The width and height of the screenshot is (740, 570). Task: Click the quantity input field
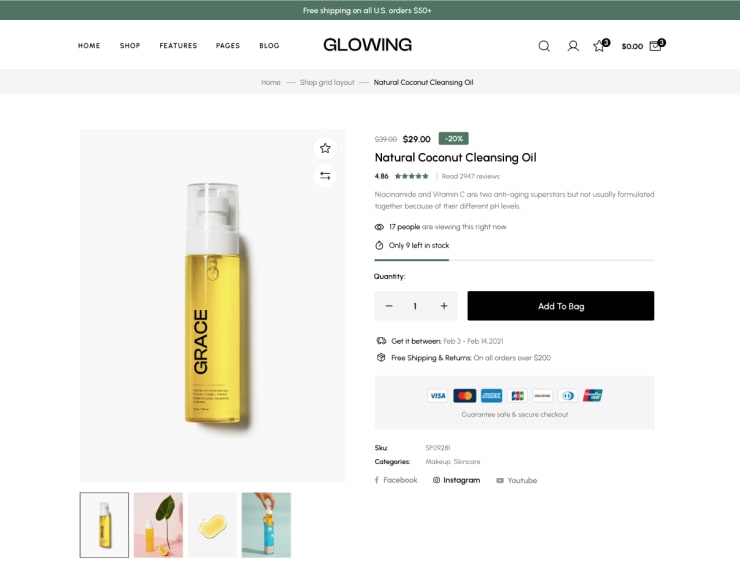[x=415, y=306]
